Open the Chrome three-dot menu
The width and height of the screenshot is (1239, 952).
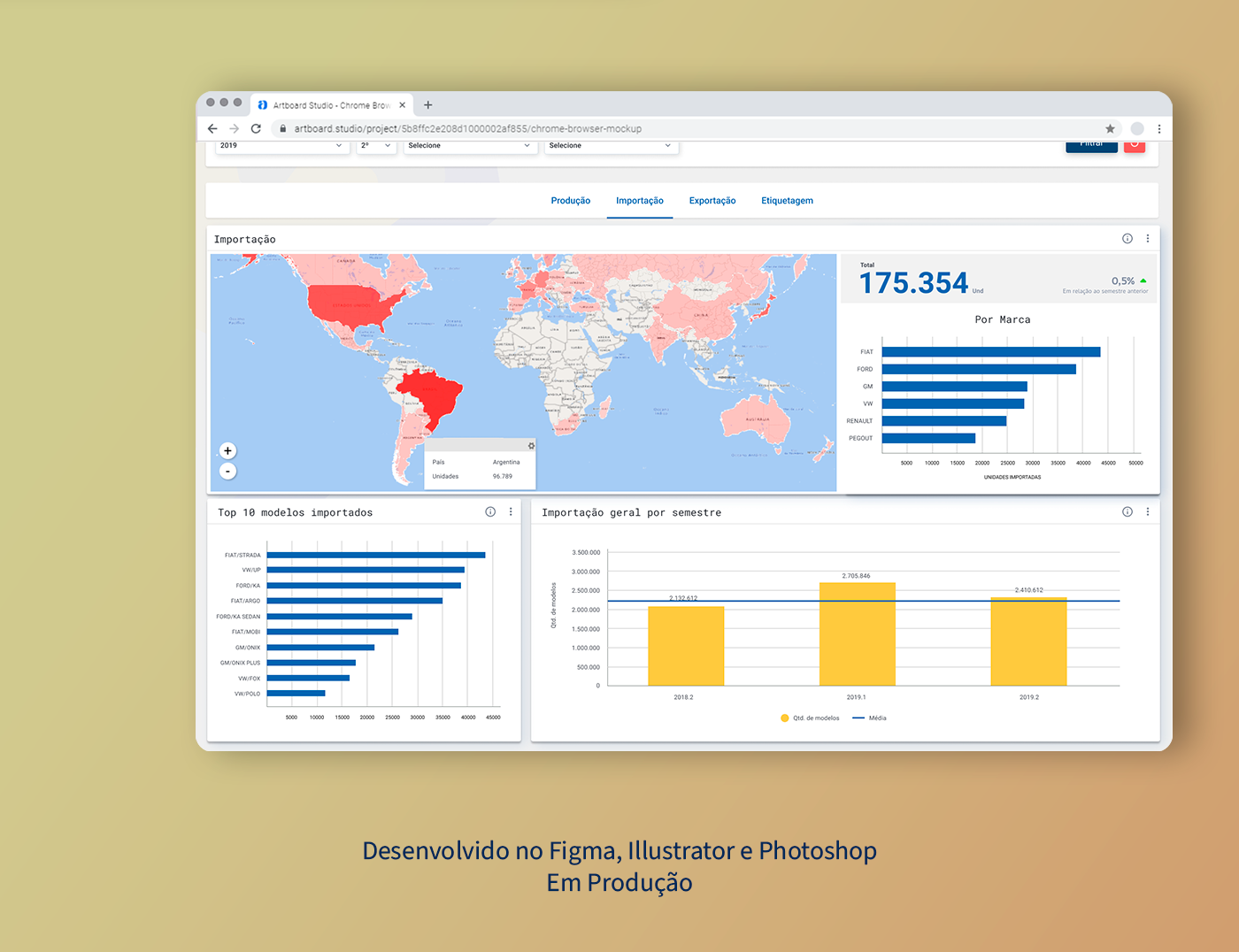tap(1158, 128)
